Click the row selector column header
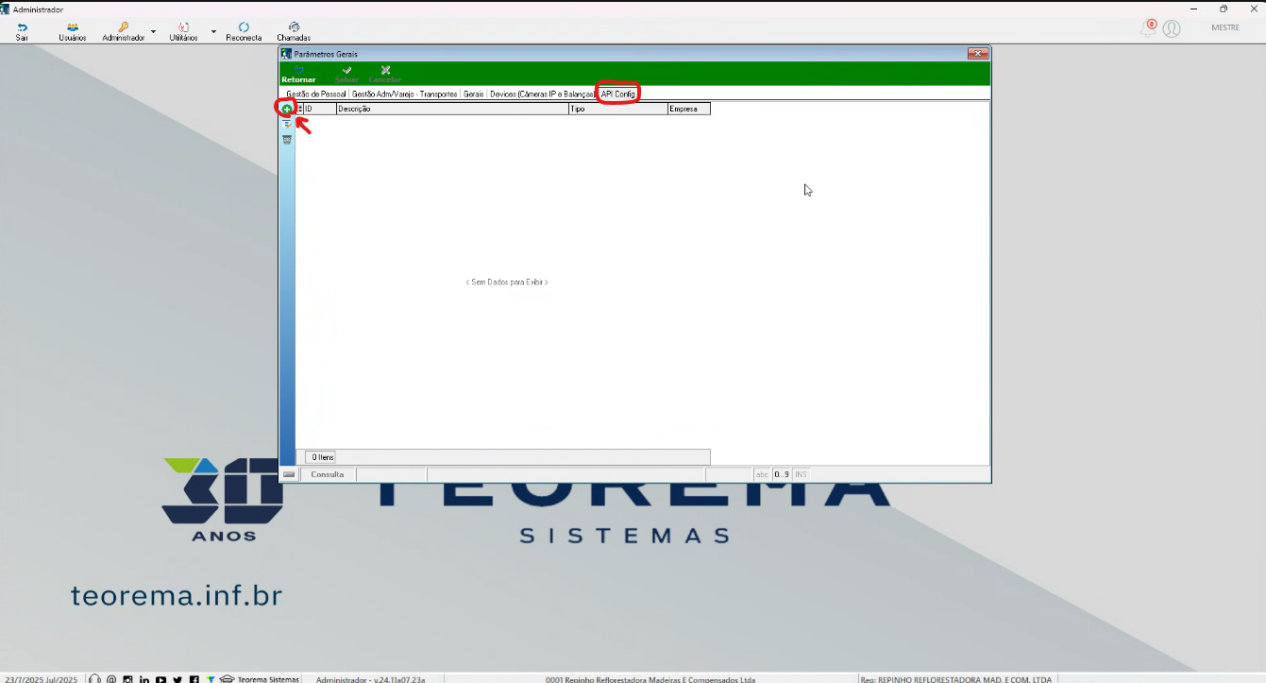The height and width of the screenshot is (683, 1266). [x=300, y=109]
